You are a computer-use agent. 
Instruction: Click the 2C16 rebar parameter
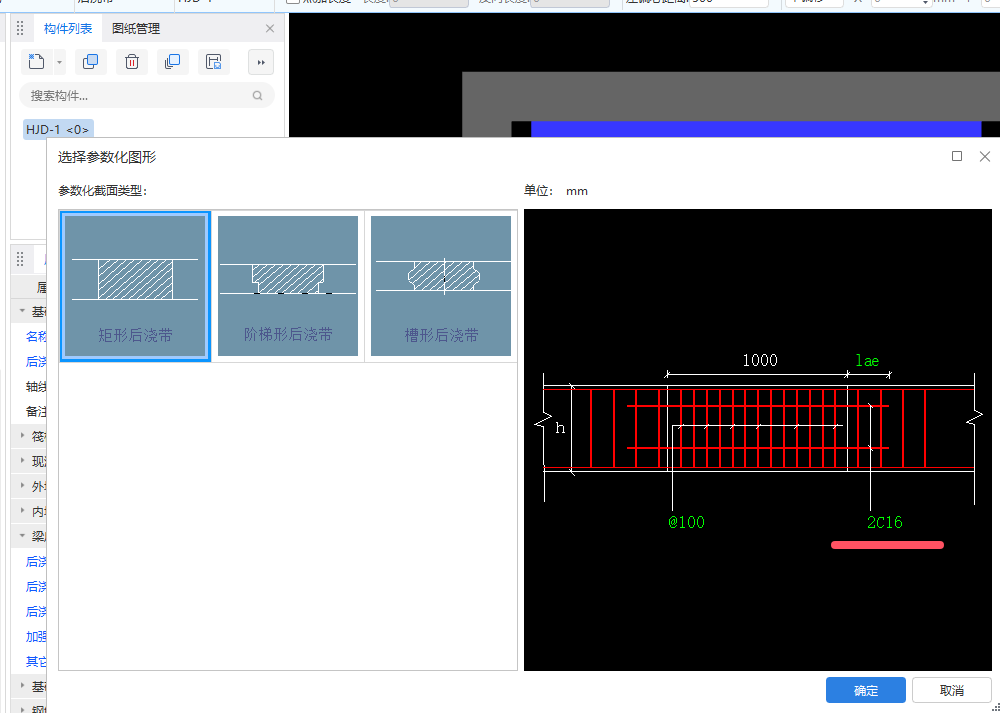click(885, 522)
